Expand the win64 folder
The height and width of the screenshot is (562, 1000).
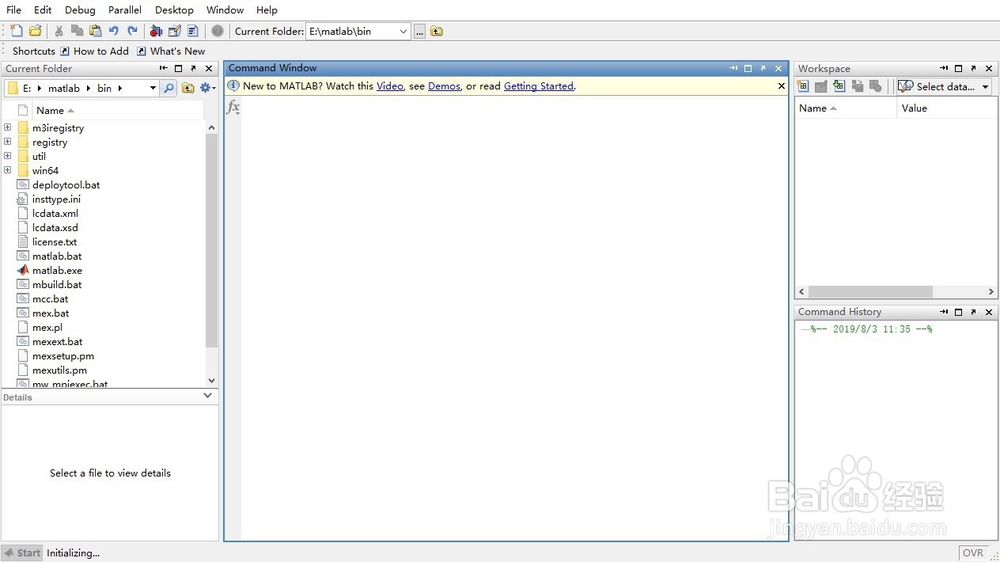tap(8, 170)
